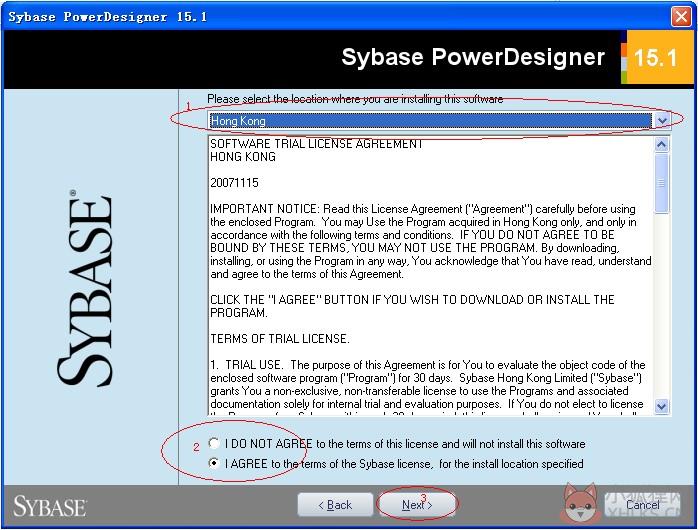Viewport: 698px width, 530px height.
Task: Click the 'Please select the location' label
Action: click(355, 99)
